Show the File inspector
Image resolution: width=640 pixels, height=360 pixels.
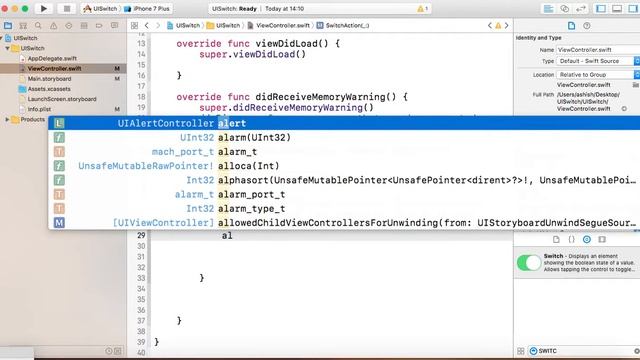tap(571, 26)
